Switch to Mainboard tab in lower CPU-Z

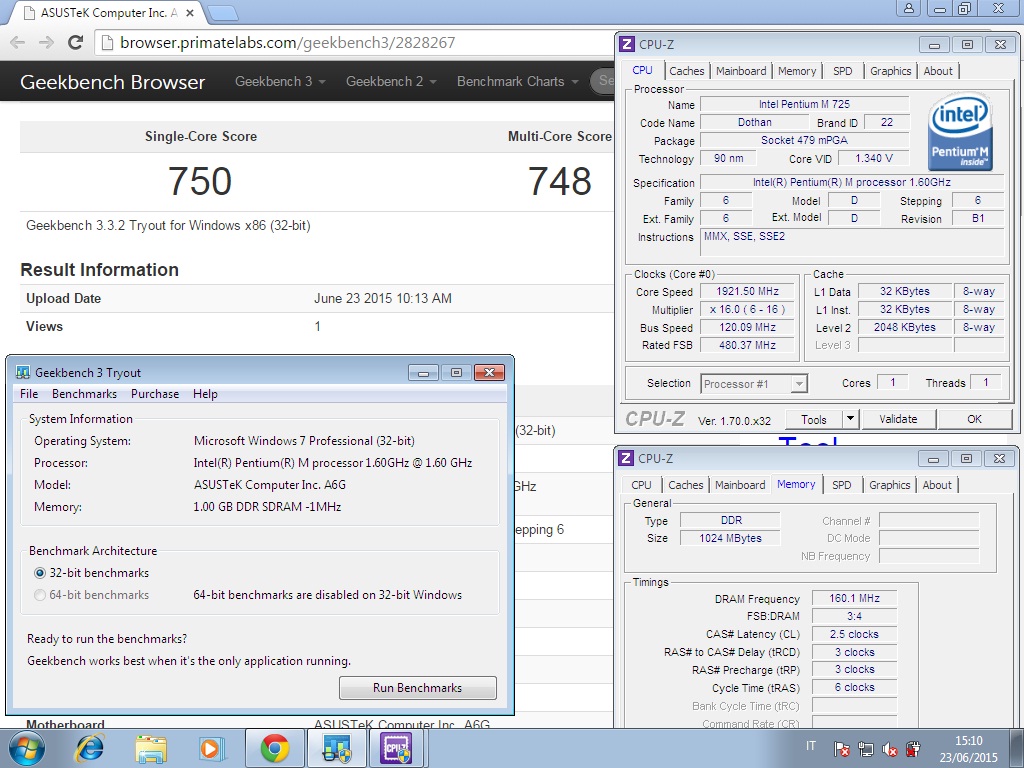[x=740, y=485]
